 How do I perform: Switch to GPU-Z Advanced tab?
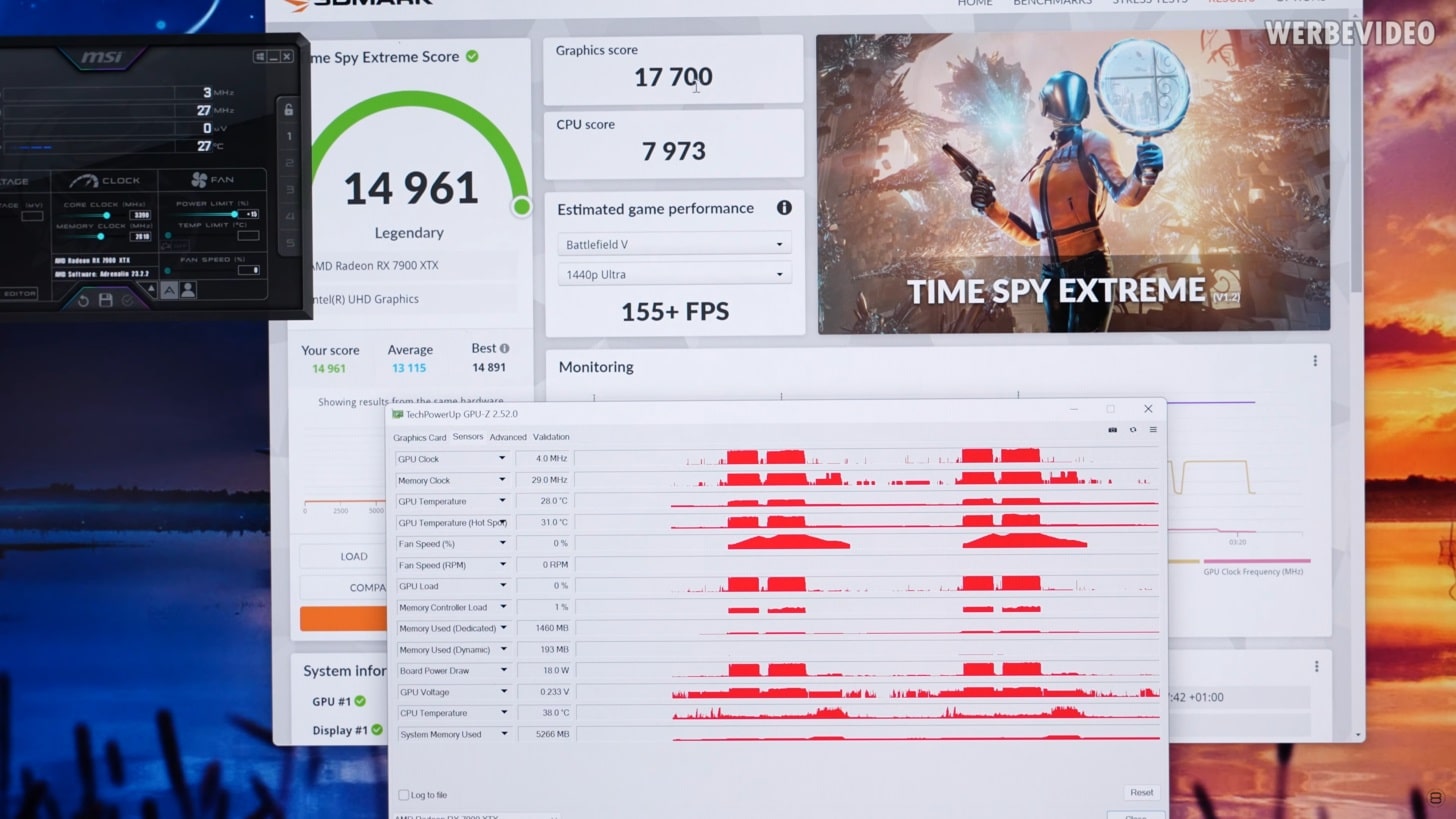tap(508, 437)
